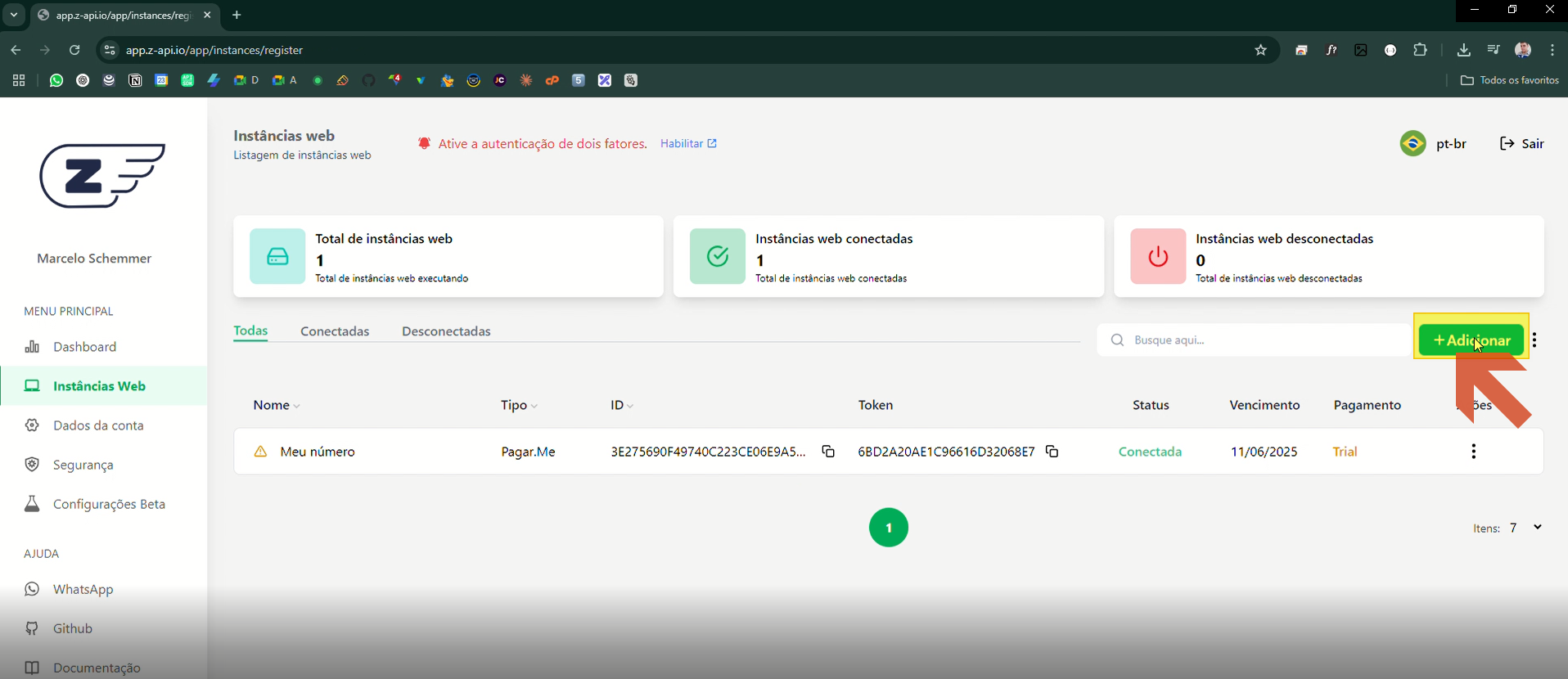Viewport: 1568px width, 679px height.
Task: Sort the table by ID column
Action: [622, 405]
